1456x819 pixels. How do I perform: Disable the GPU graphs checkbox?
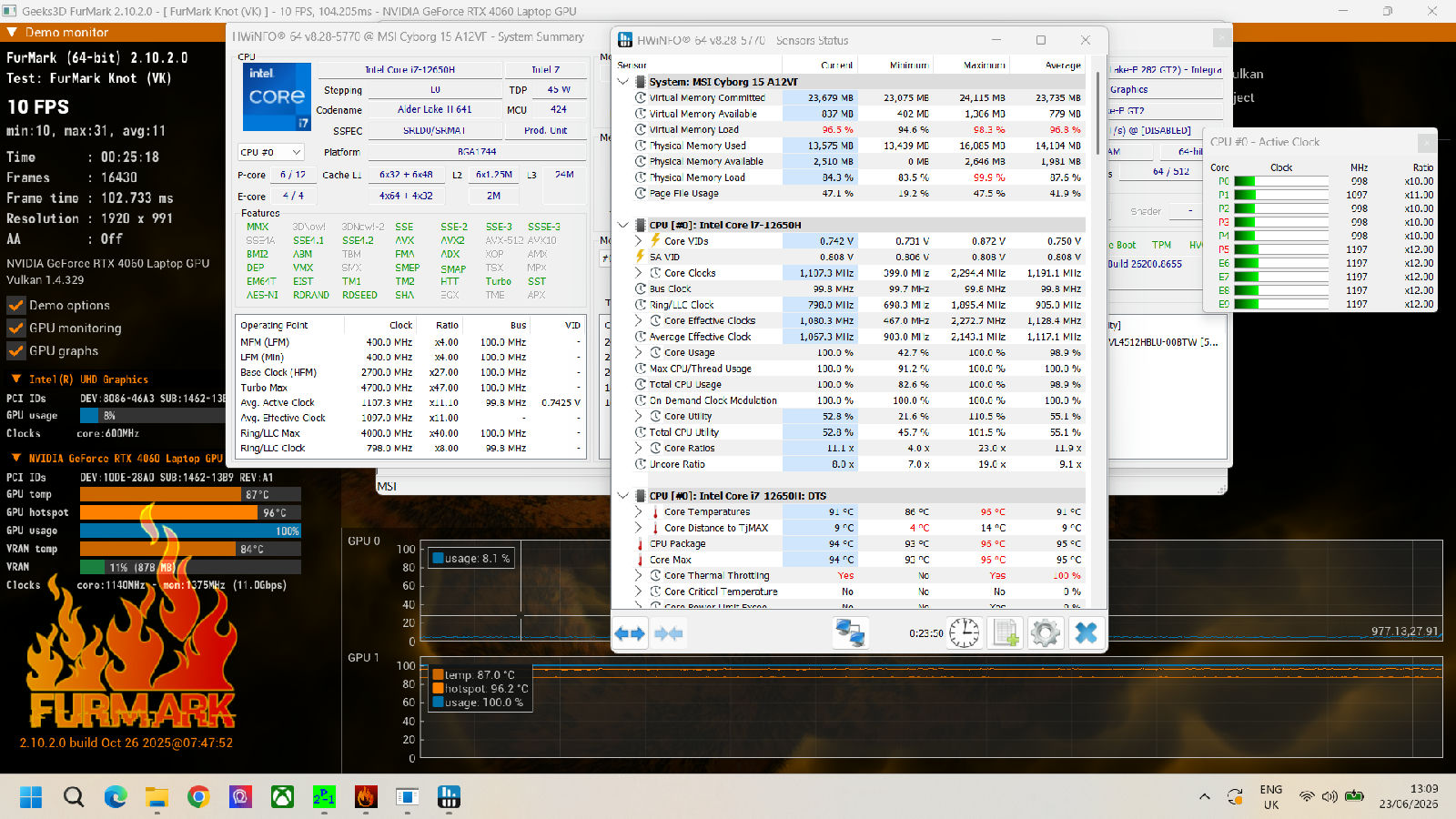click(15, 350)
